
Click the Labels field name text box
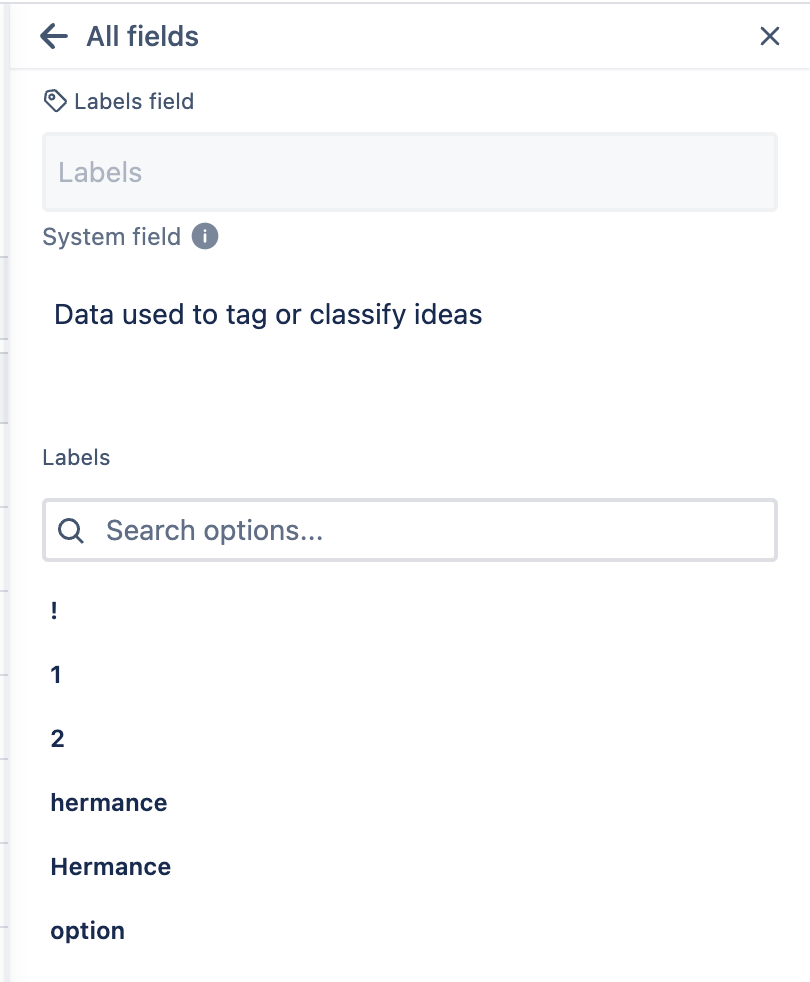[409, 172]
